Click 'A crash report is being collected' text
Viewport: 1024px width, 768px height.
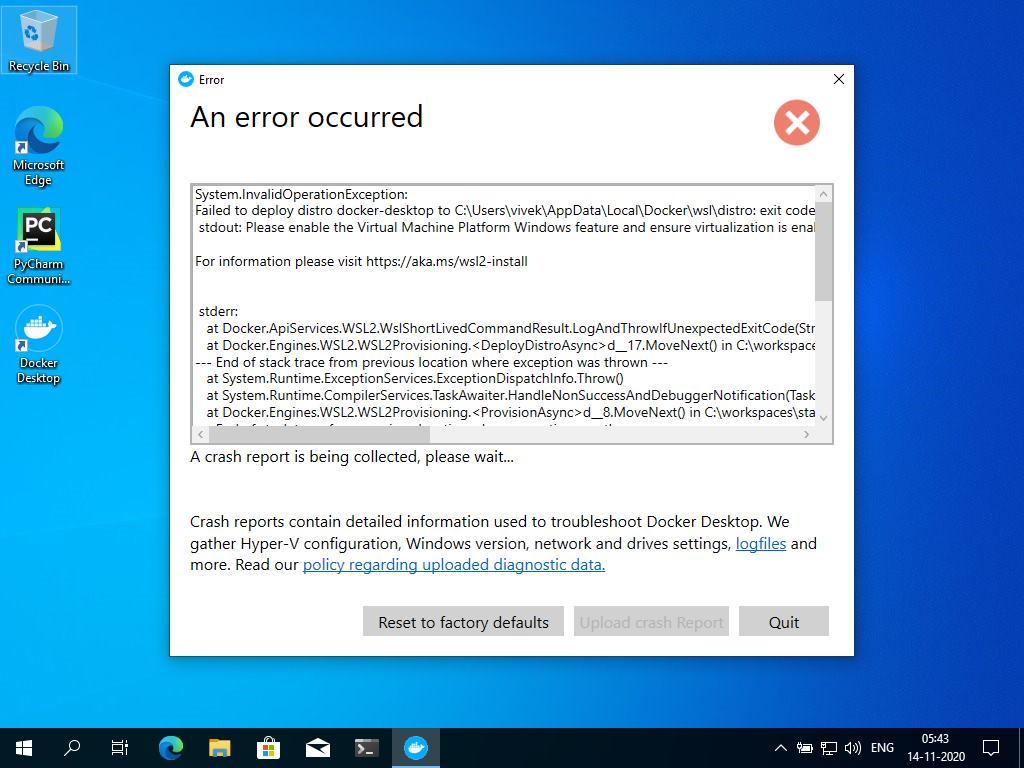[352, 456]
